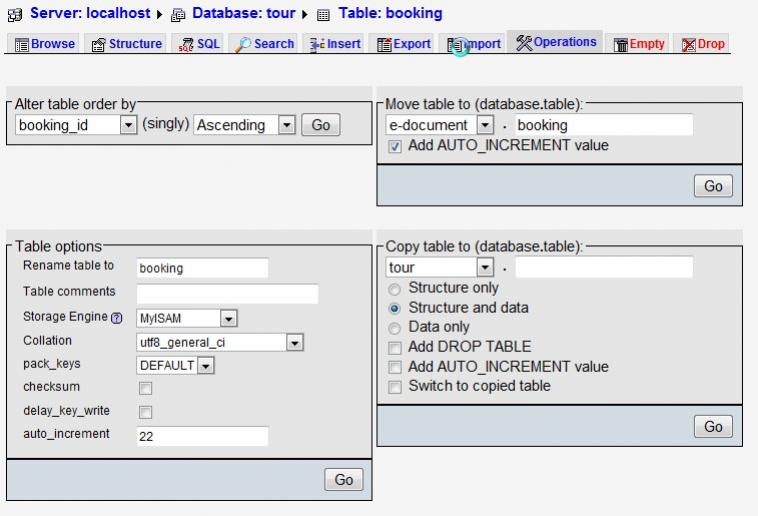
Task: Toggle the checksum checkbox
Action: pos(146,388)
